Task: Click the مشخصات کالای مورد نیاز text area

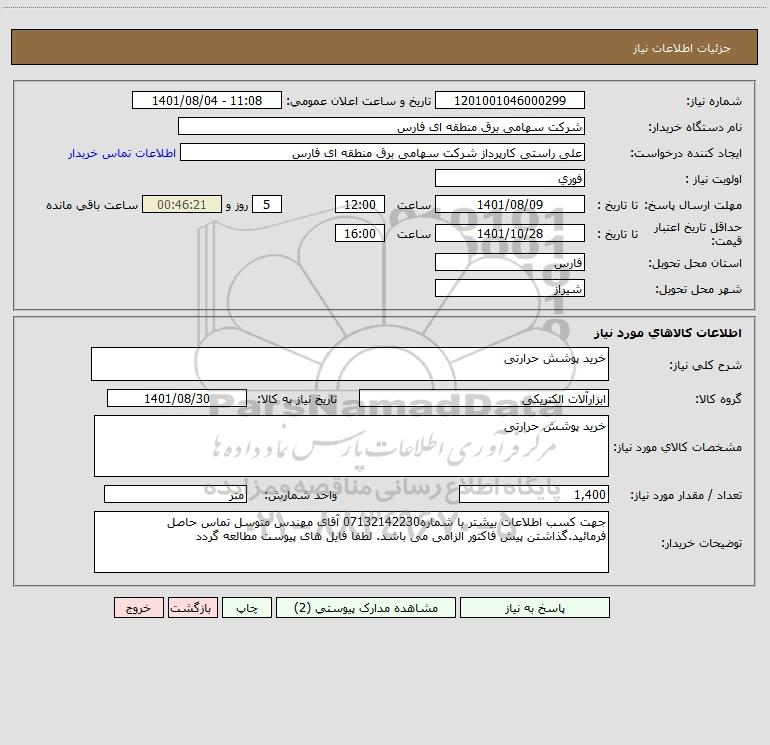Action: tap(351, 446)
